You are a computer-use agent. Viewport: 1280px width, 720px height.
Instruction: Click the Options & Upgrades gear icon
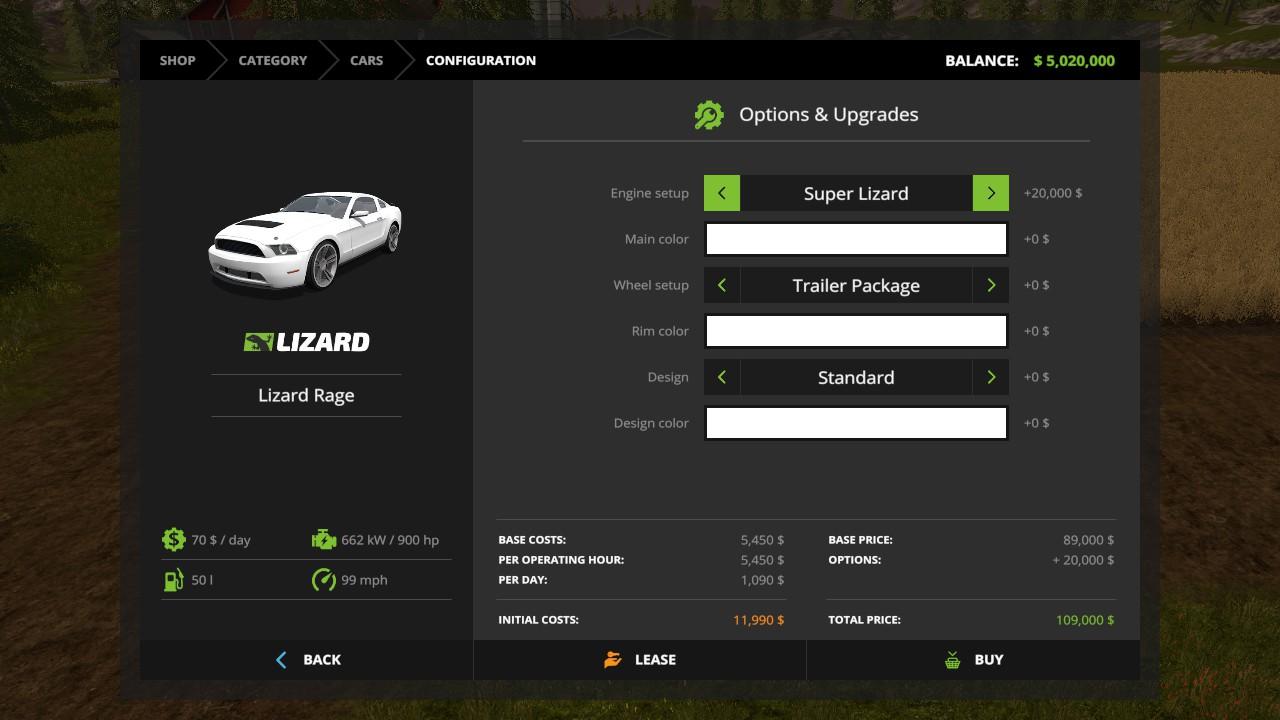tap(708, 115)
